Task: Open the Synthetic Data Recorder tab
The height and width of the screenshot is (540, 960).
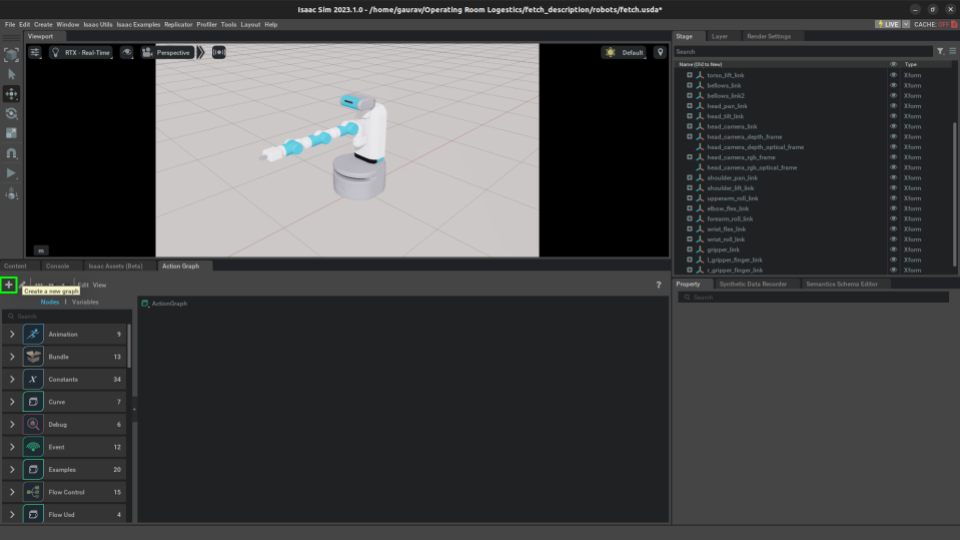Action: [753, 284]
